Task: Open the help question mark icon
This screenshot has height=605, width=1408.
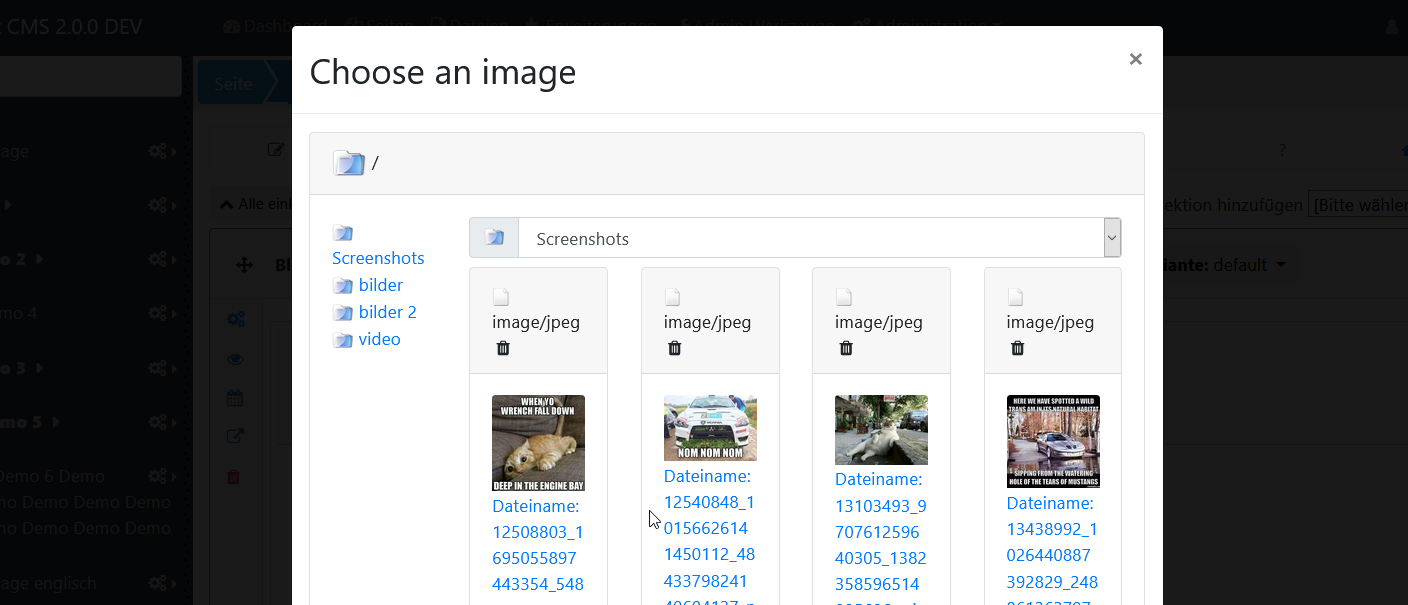Action: [x=1282, y=150]
